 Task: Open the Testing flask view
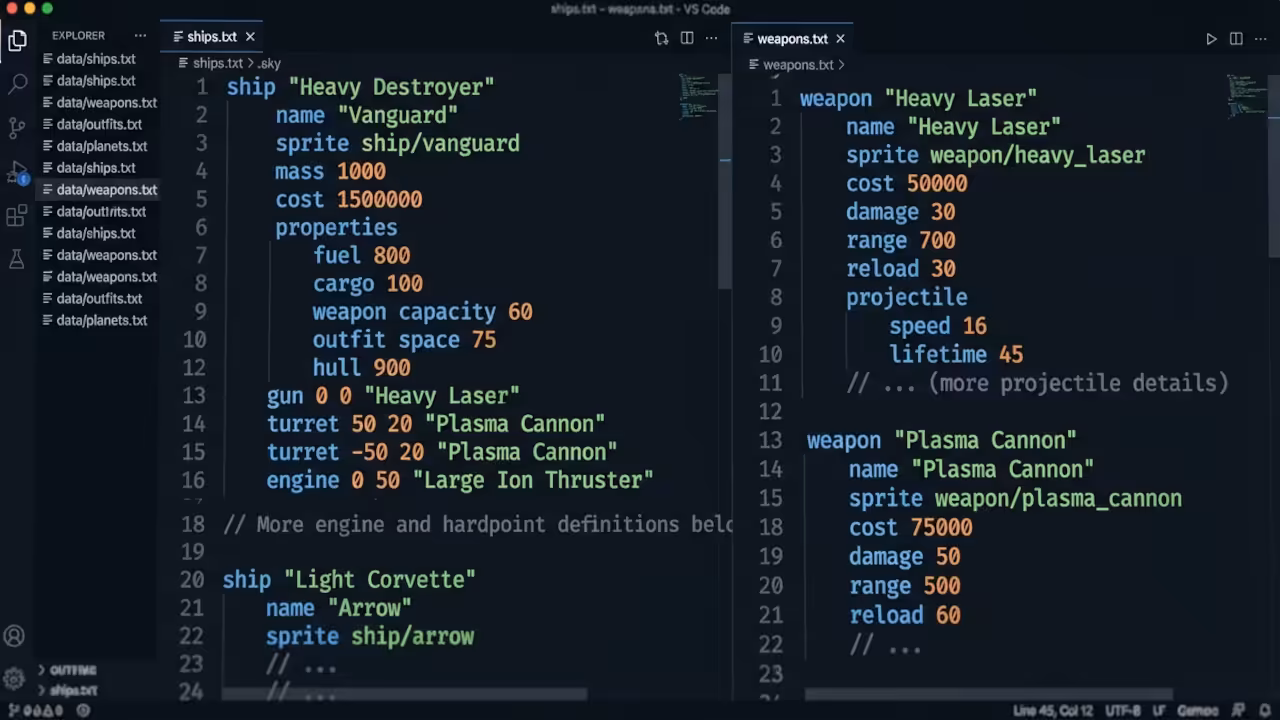pyautogui.click(x=17, y=259)
